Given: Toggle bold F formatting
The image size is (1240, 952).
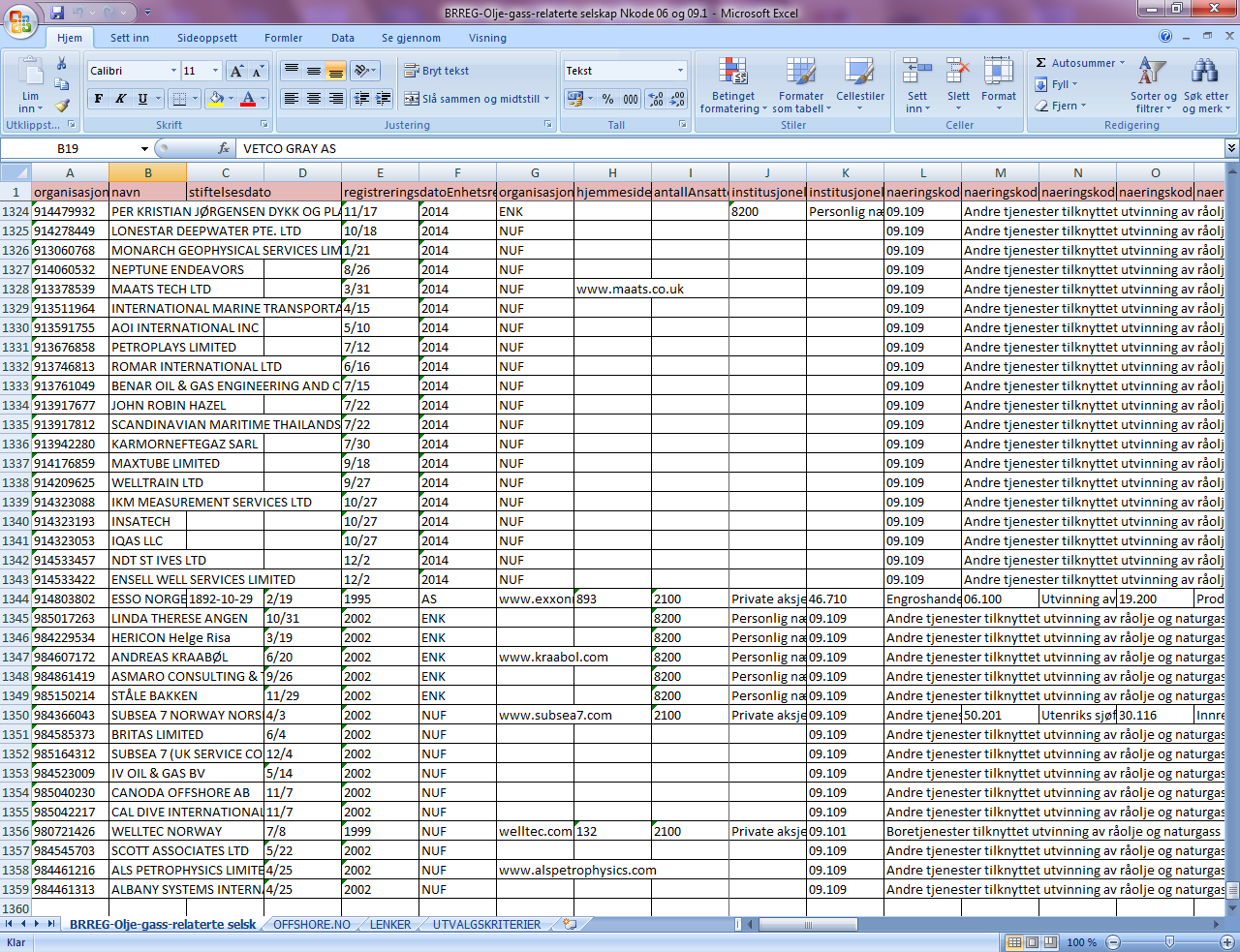Looking at the screenshot, I should (98, 99).
